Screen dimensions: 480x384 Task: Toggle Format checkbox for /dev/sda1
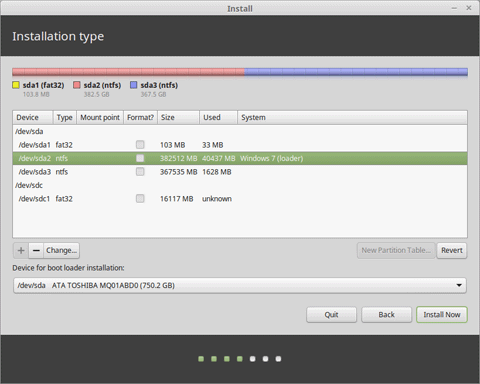[140, 145]
